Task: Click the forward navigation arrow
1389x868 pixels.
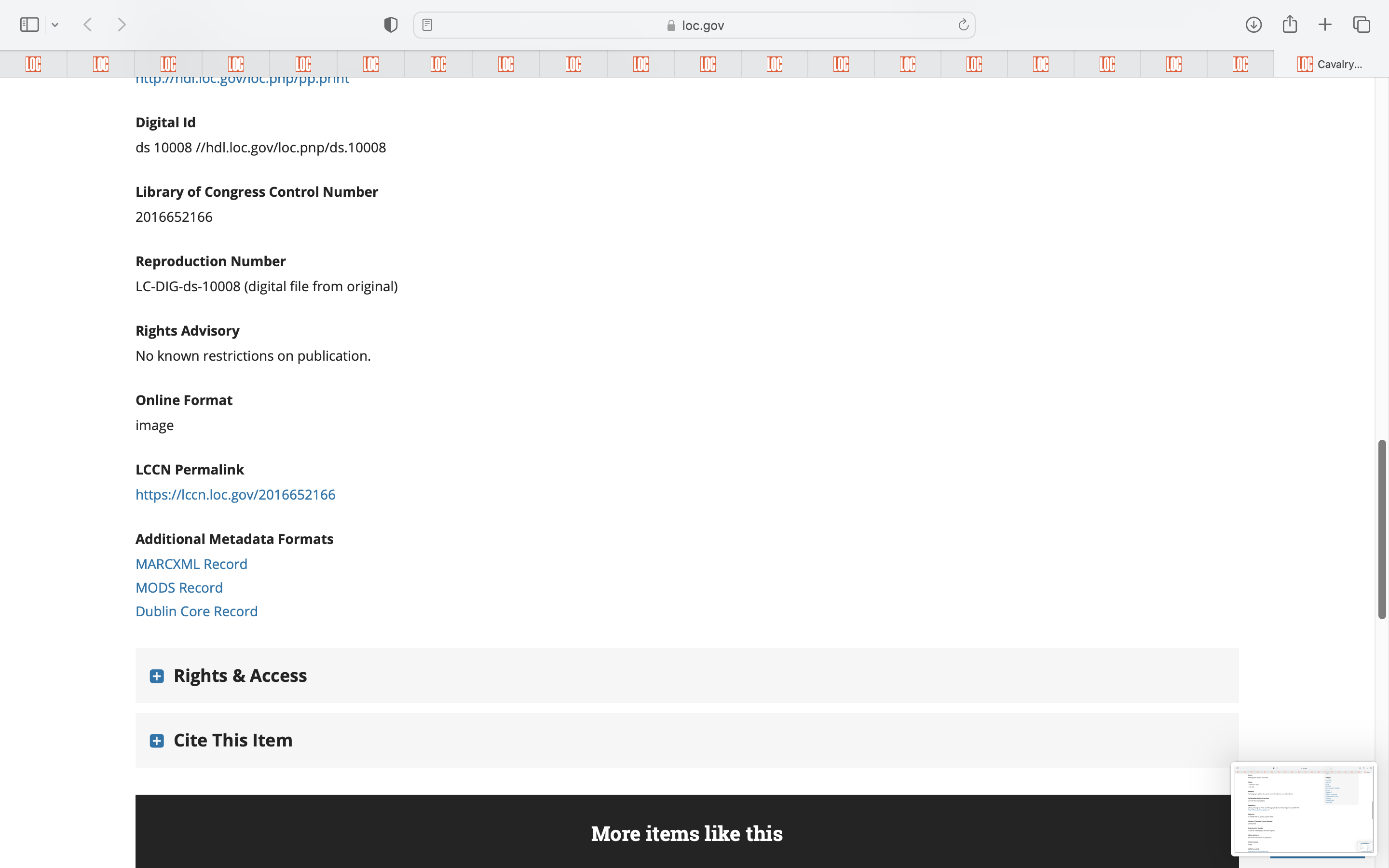Action: 122,25
